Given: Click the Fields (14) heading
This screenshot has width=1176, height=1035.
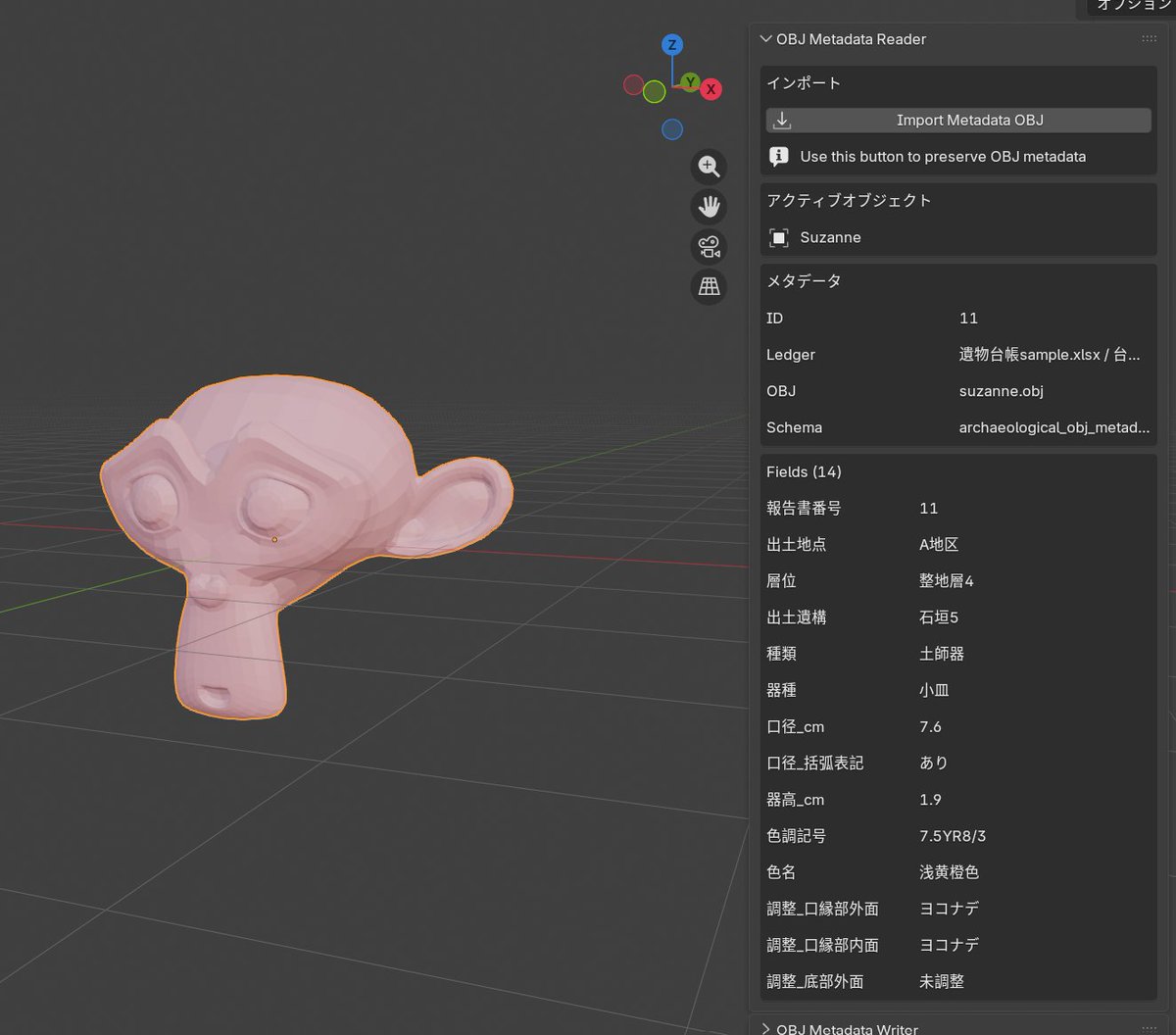Looking at the screenshot, I should pos(804,472).
